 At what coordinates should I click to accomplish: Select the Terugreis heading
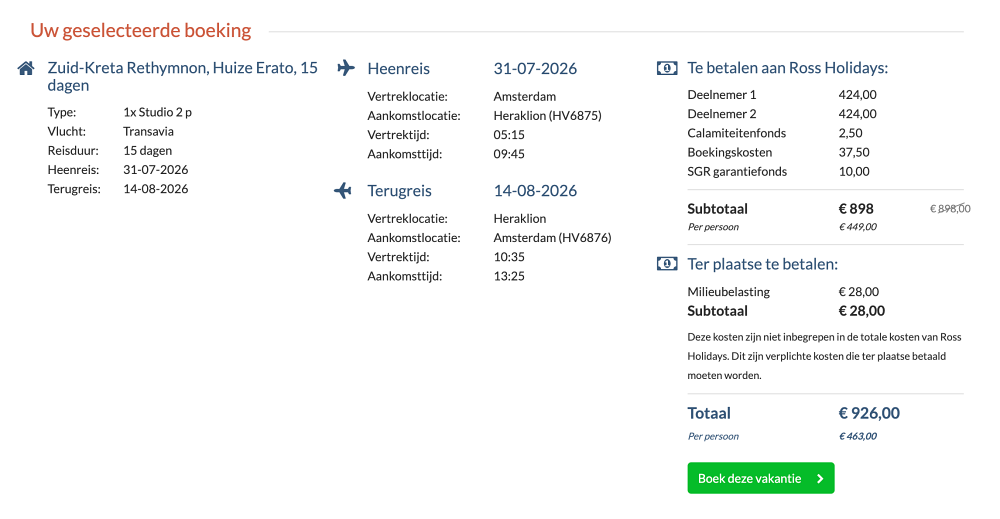pos(399,191)
